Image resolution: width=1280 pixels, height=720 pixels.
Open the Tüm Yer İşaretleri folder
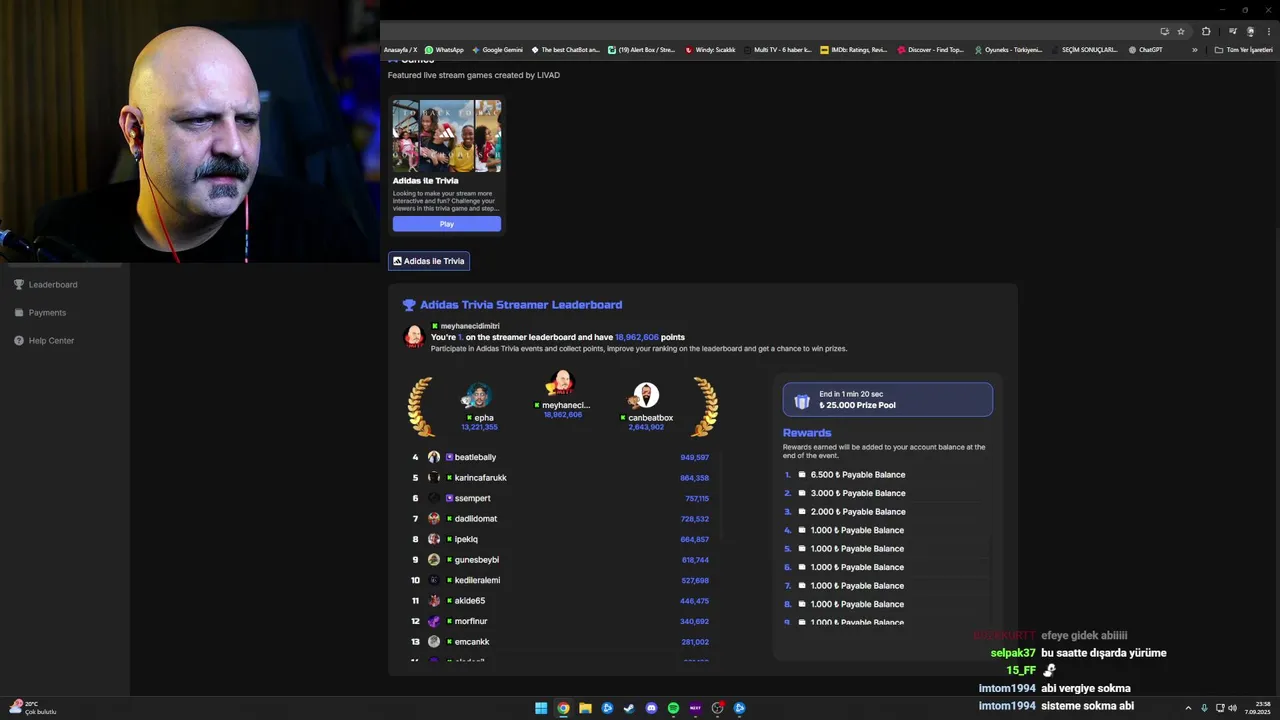pos(1243,49)
